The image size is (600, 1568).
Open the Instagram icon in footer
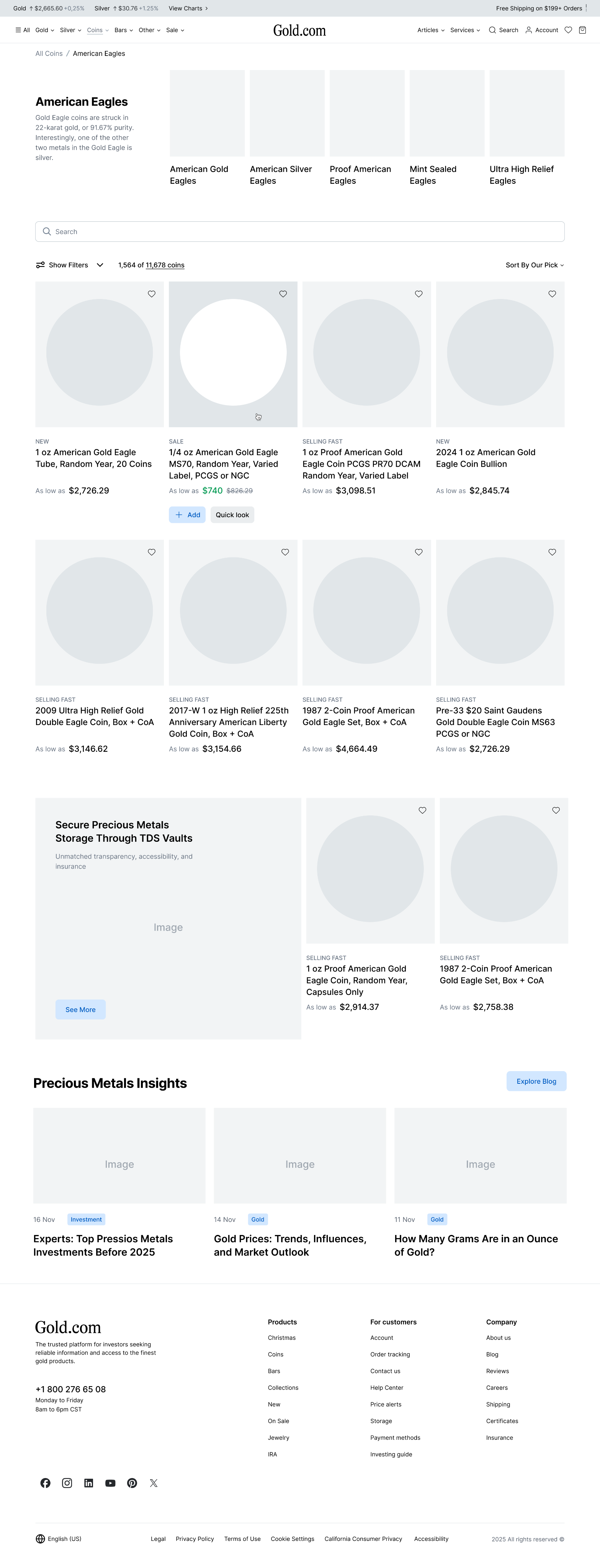coord(67,1483)
